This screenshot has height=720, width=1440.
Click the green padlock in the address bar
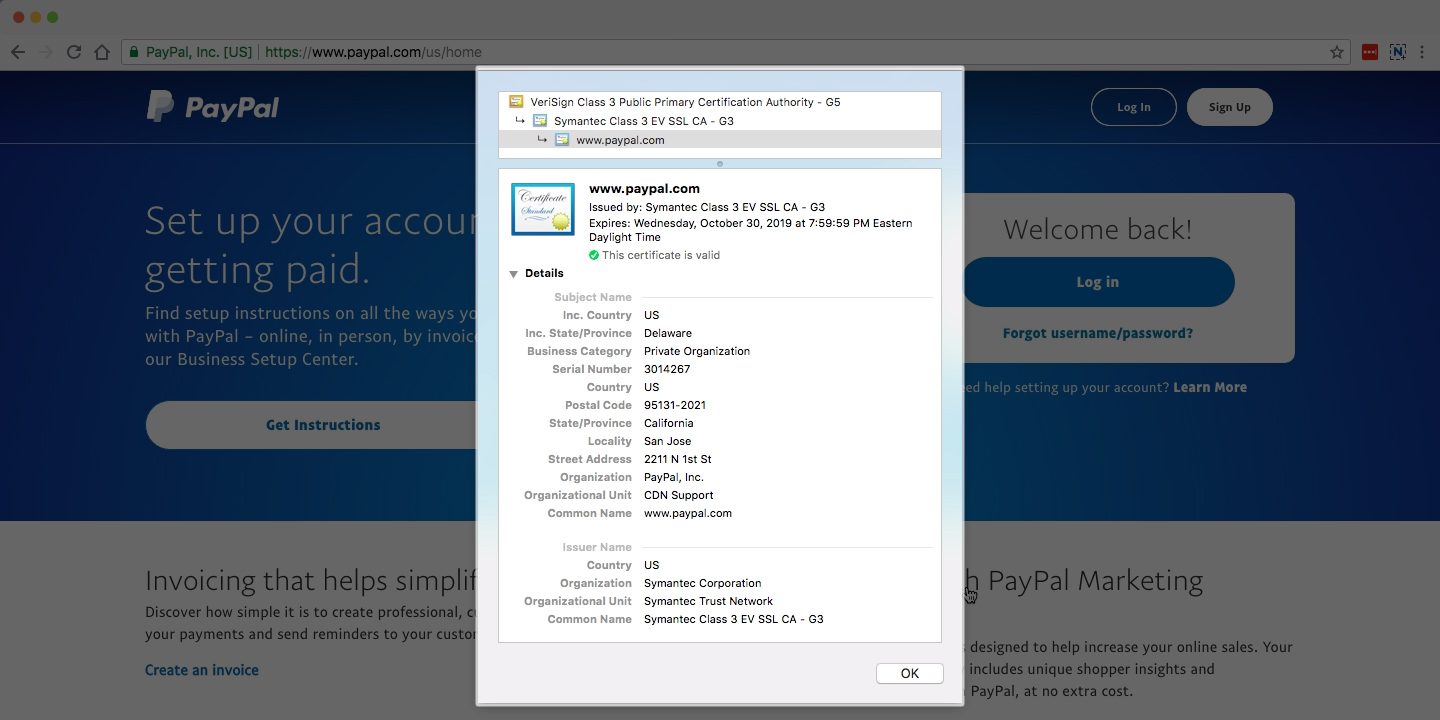[x=133, y=52]
